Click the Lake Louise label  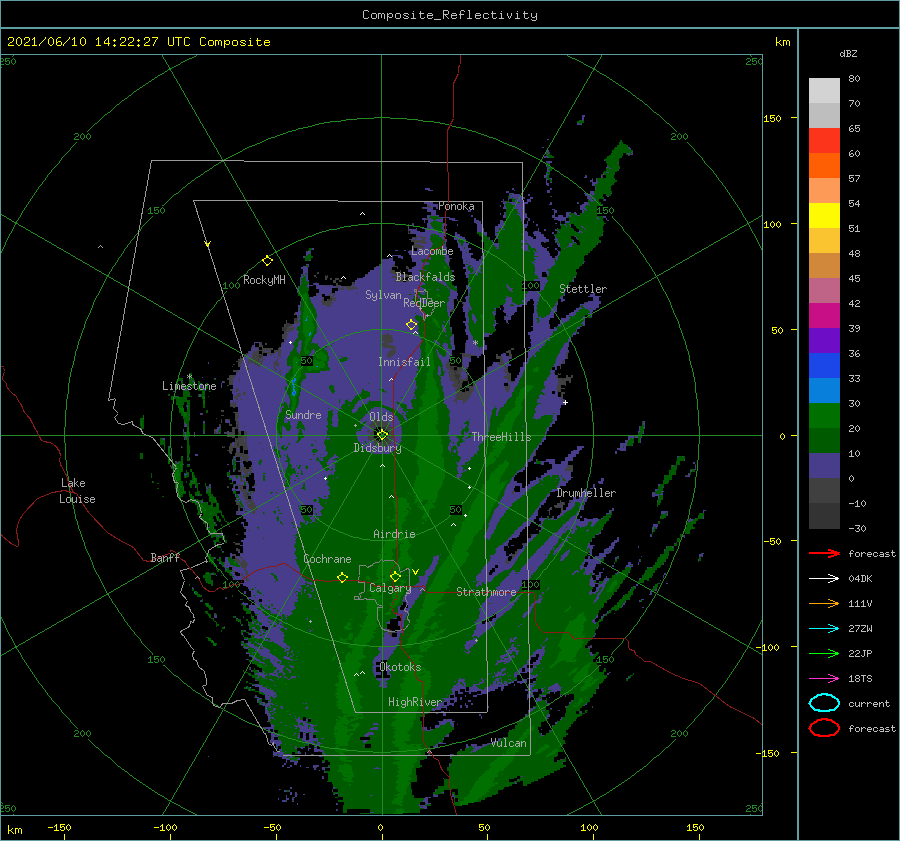[x=77, y=491]
